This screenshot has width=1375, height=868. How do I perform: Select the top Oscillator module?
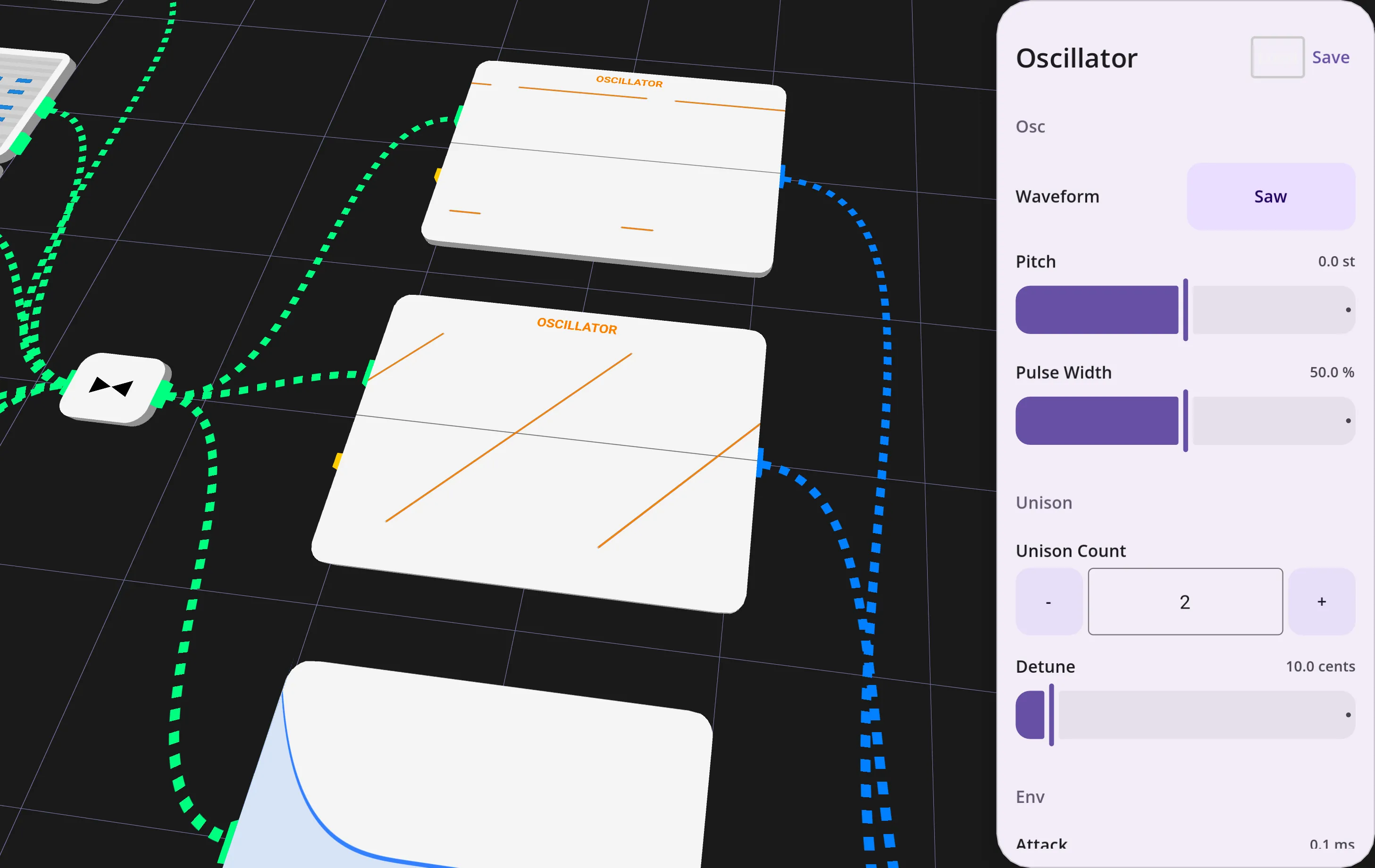pos(604,168)
